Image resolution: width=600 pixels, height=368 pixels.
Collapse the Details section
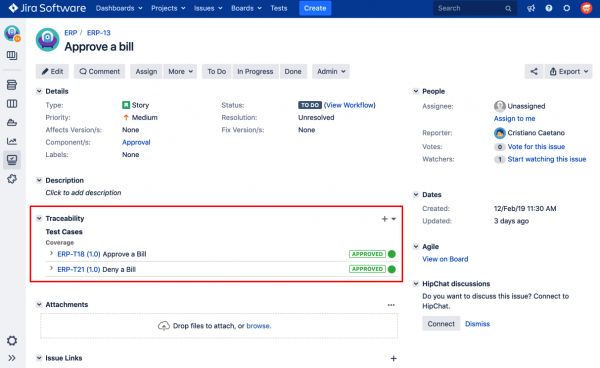tap(39, 91)
